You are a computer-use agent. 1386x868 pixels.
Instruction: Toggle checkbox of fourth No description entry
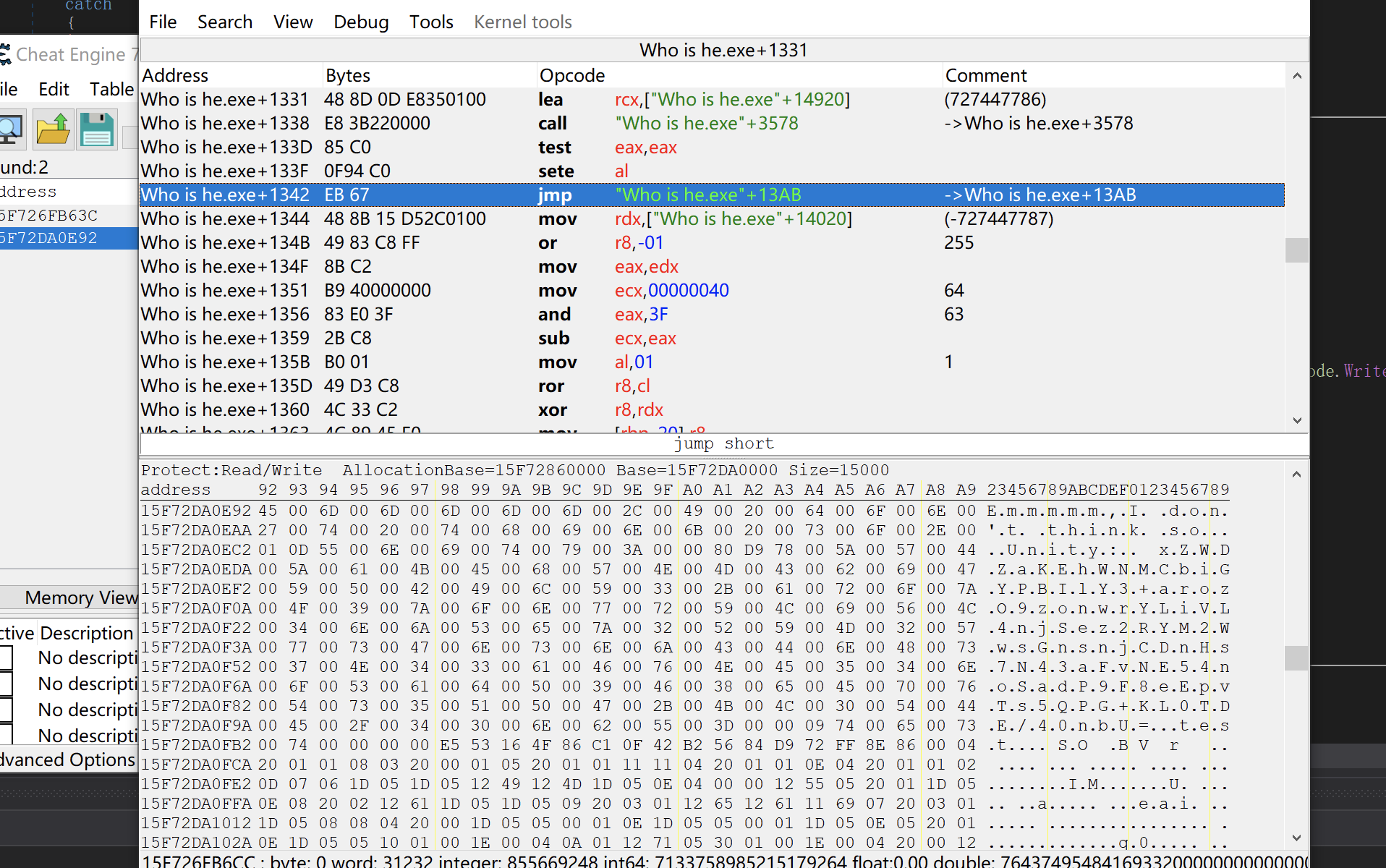click(6, 734)
